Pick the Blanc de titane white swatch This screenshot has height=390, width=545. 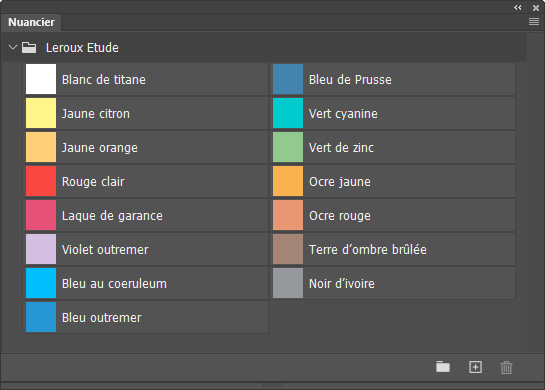pyautogui.click(x=41, y=79)
